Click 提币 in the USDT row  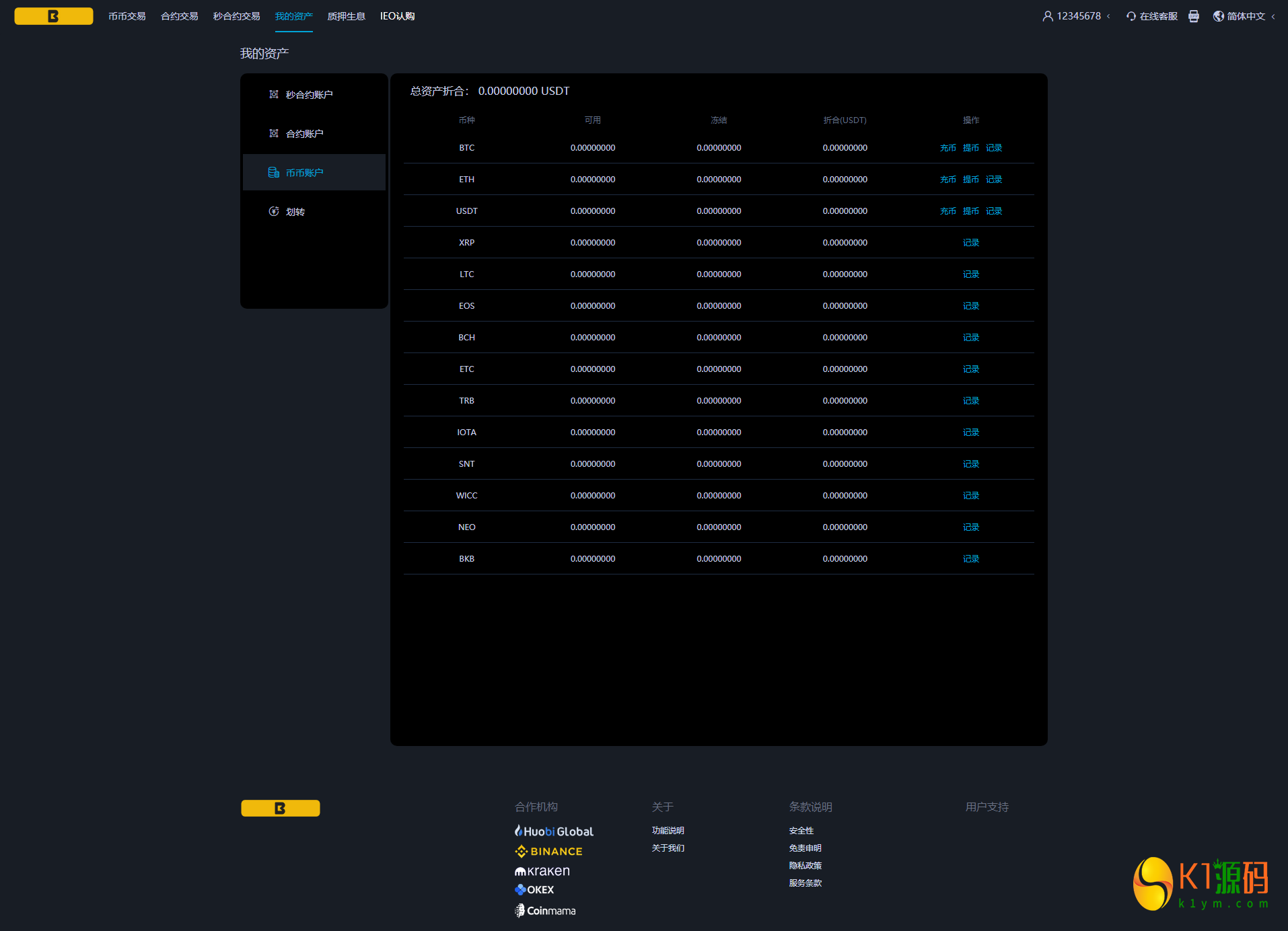coord(971,211)
